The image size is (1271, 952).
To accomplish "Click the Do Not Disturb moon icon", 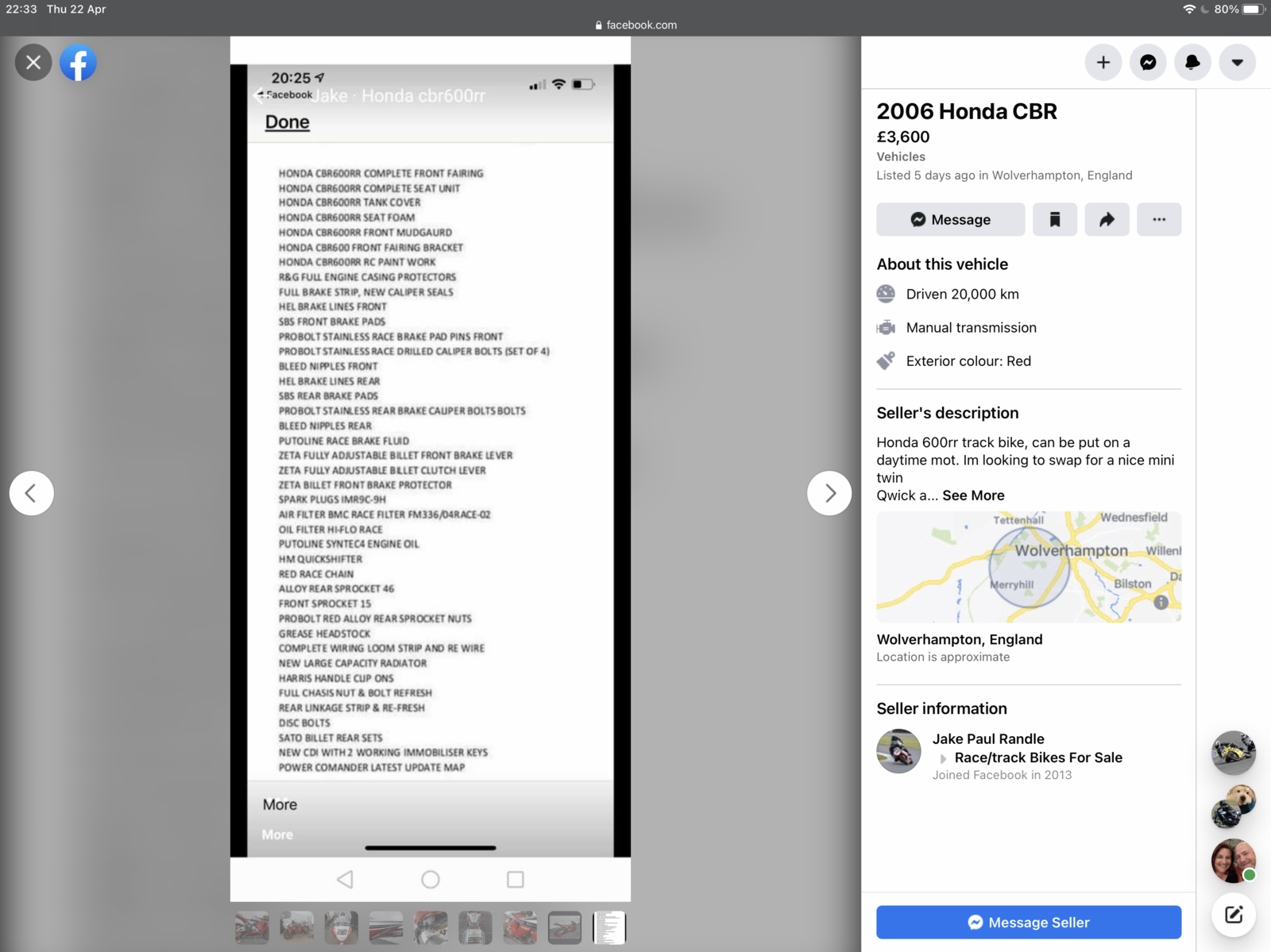I will pyautogui.click(x=1204, y=10).
